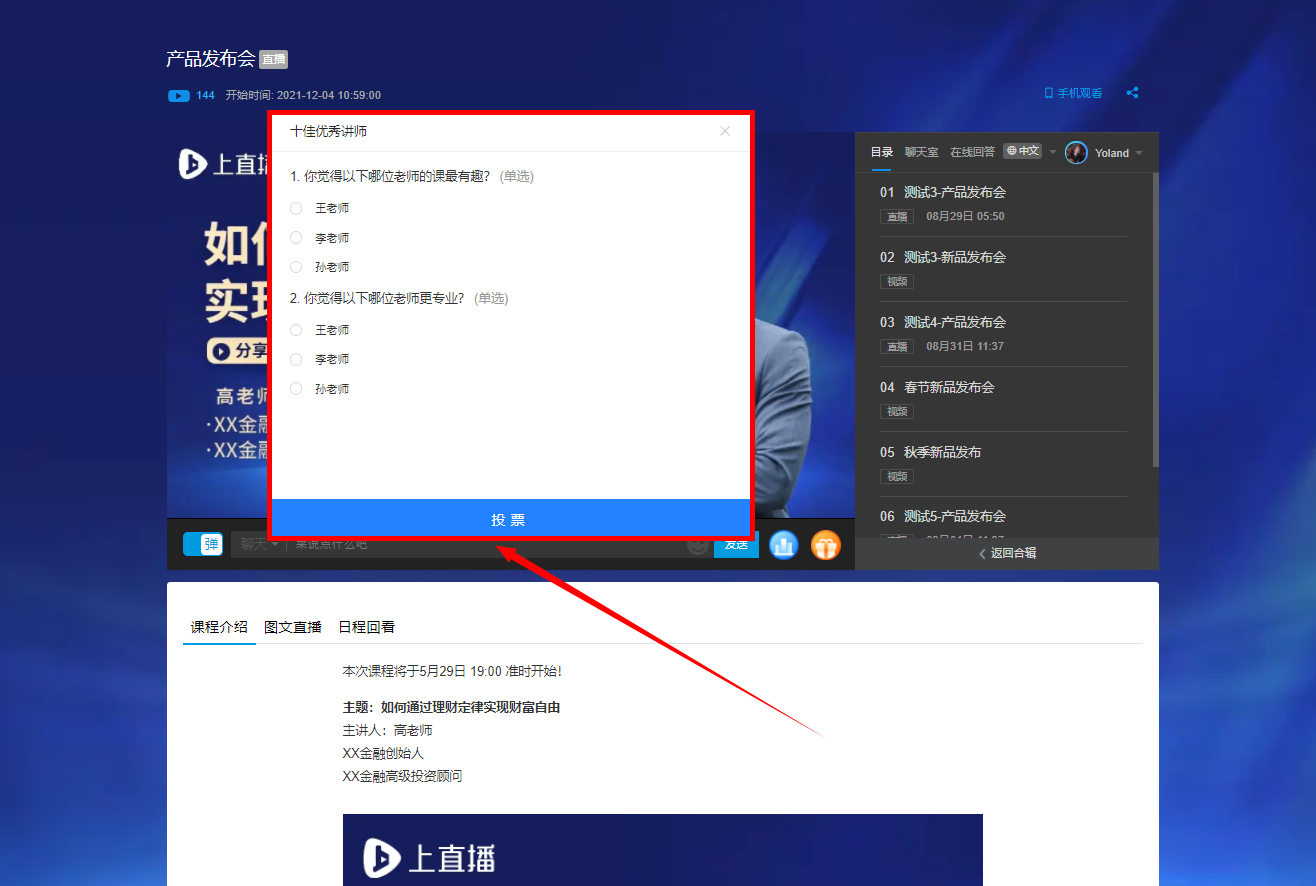Click the 上直播 banner image in course intro

[x=662, y=850]
